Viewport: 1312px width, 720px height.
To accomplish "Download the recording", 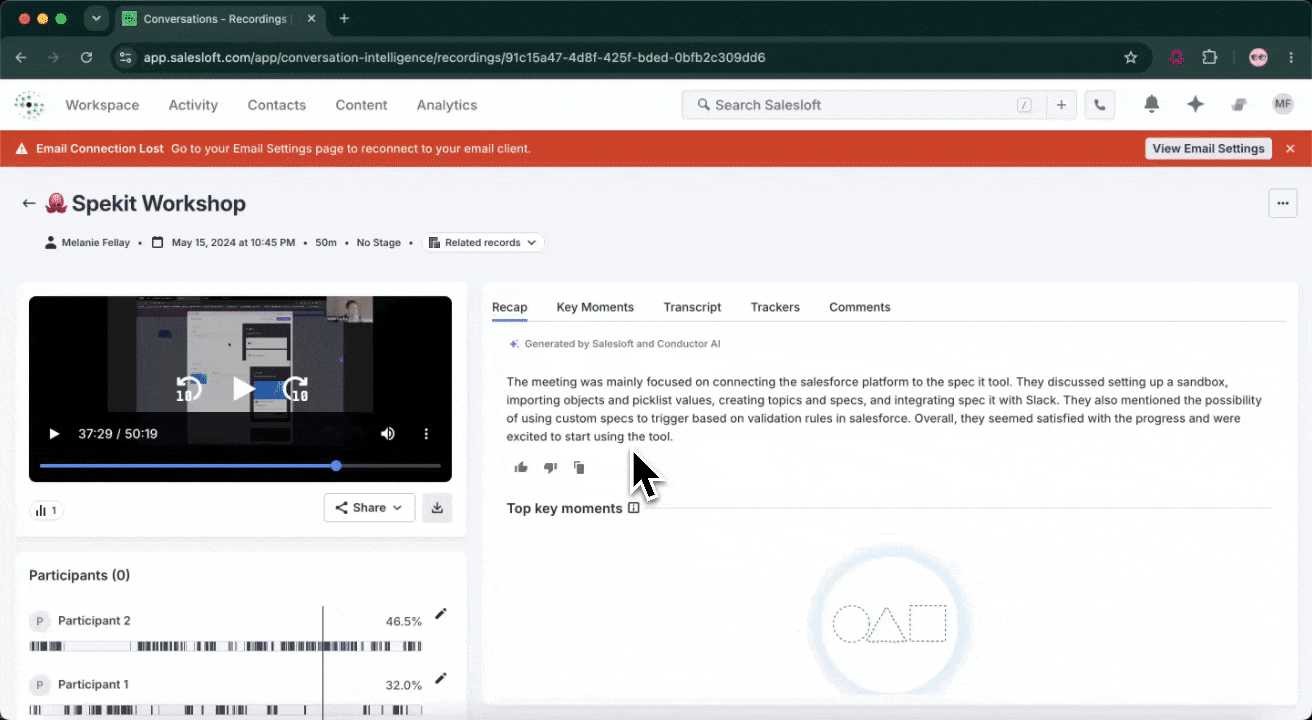I will 437,507.
